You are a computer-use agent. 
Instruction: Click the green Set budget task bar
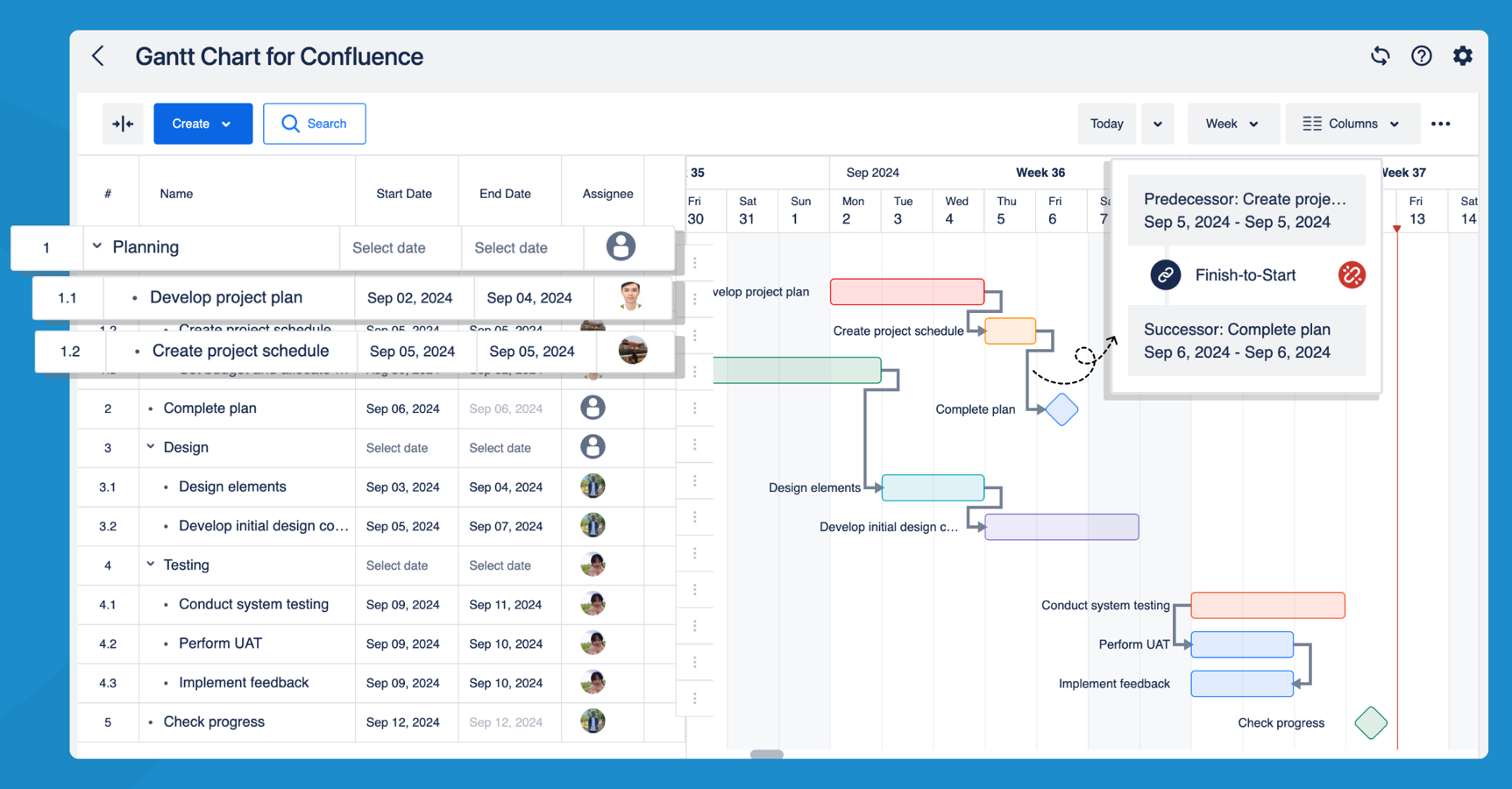point(797,370)
